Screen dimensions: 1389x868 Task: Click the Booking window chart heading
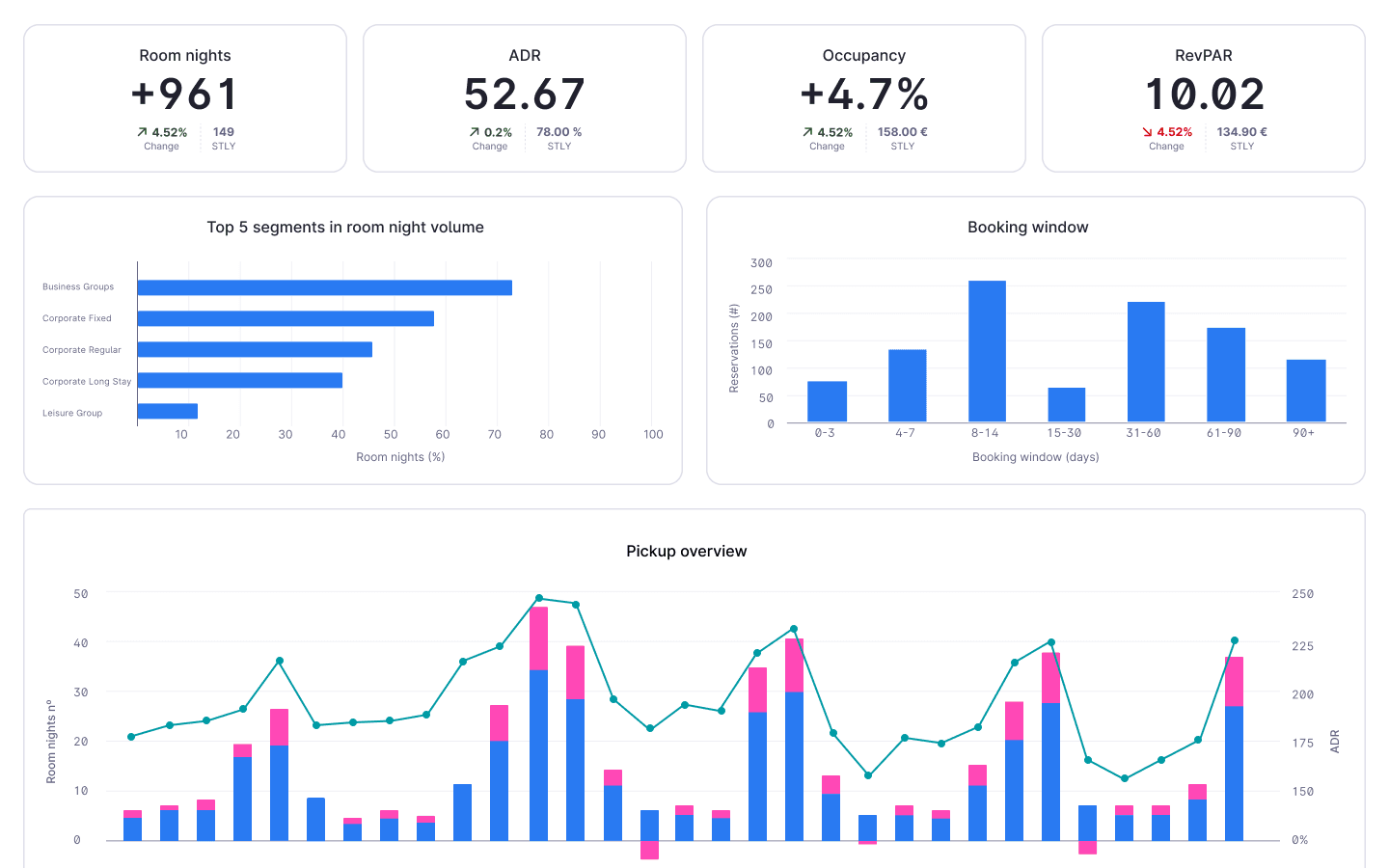(x=1028, y=228)
